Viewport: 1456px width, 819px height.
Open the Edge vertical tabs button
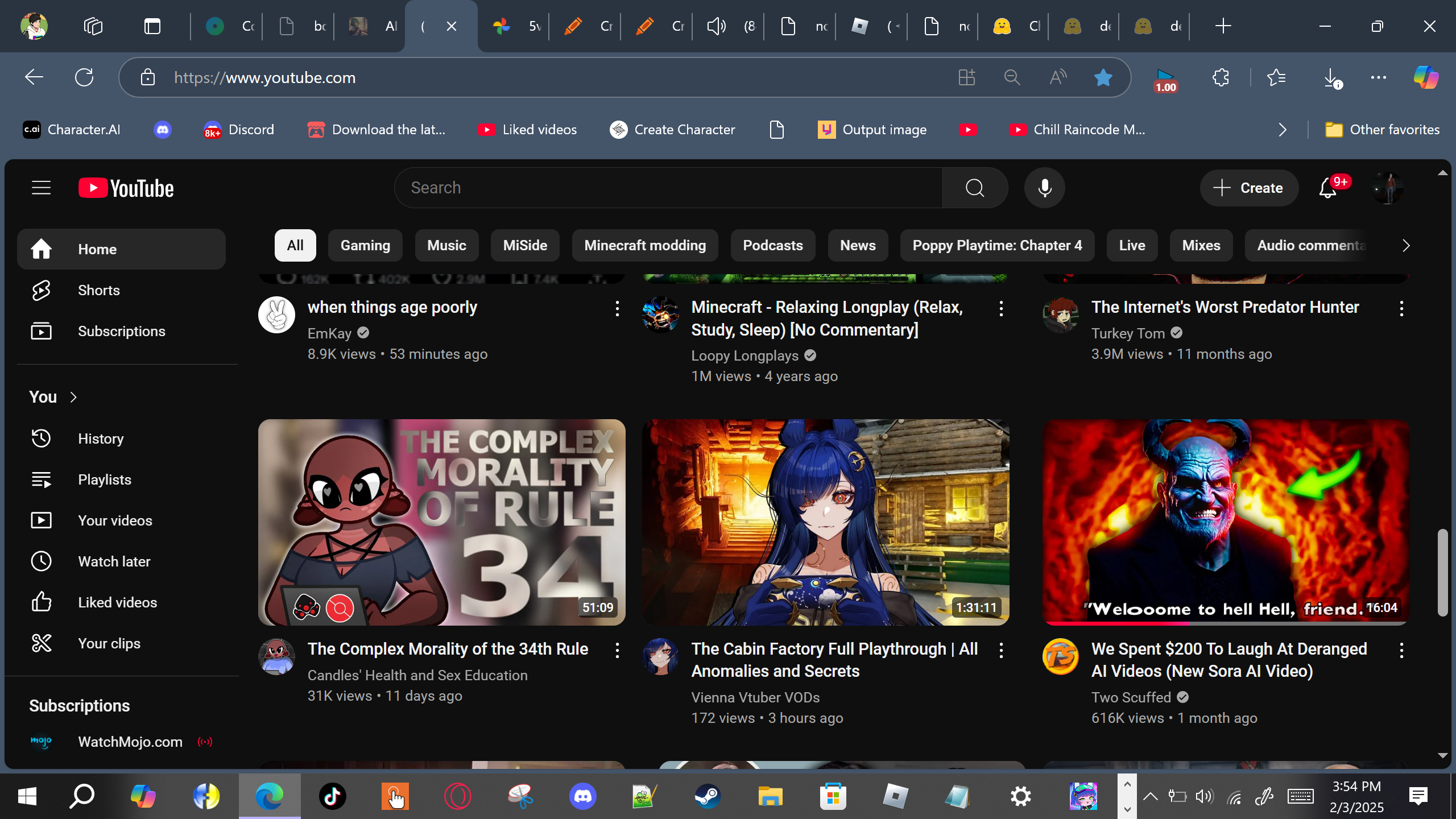click(152, 26)
